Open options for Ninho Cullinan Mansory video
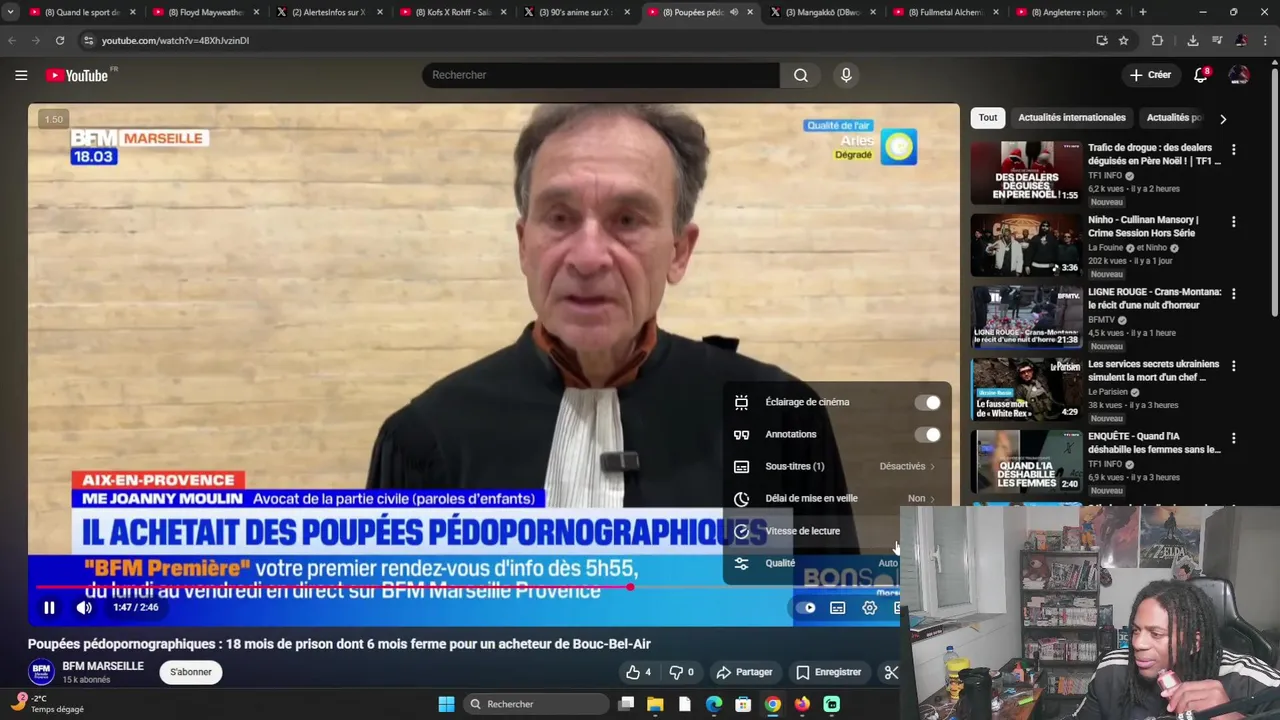Viewport: 1280px width, 720px height. (1233, 221)
